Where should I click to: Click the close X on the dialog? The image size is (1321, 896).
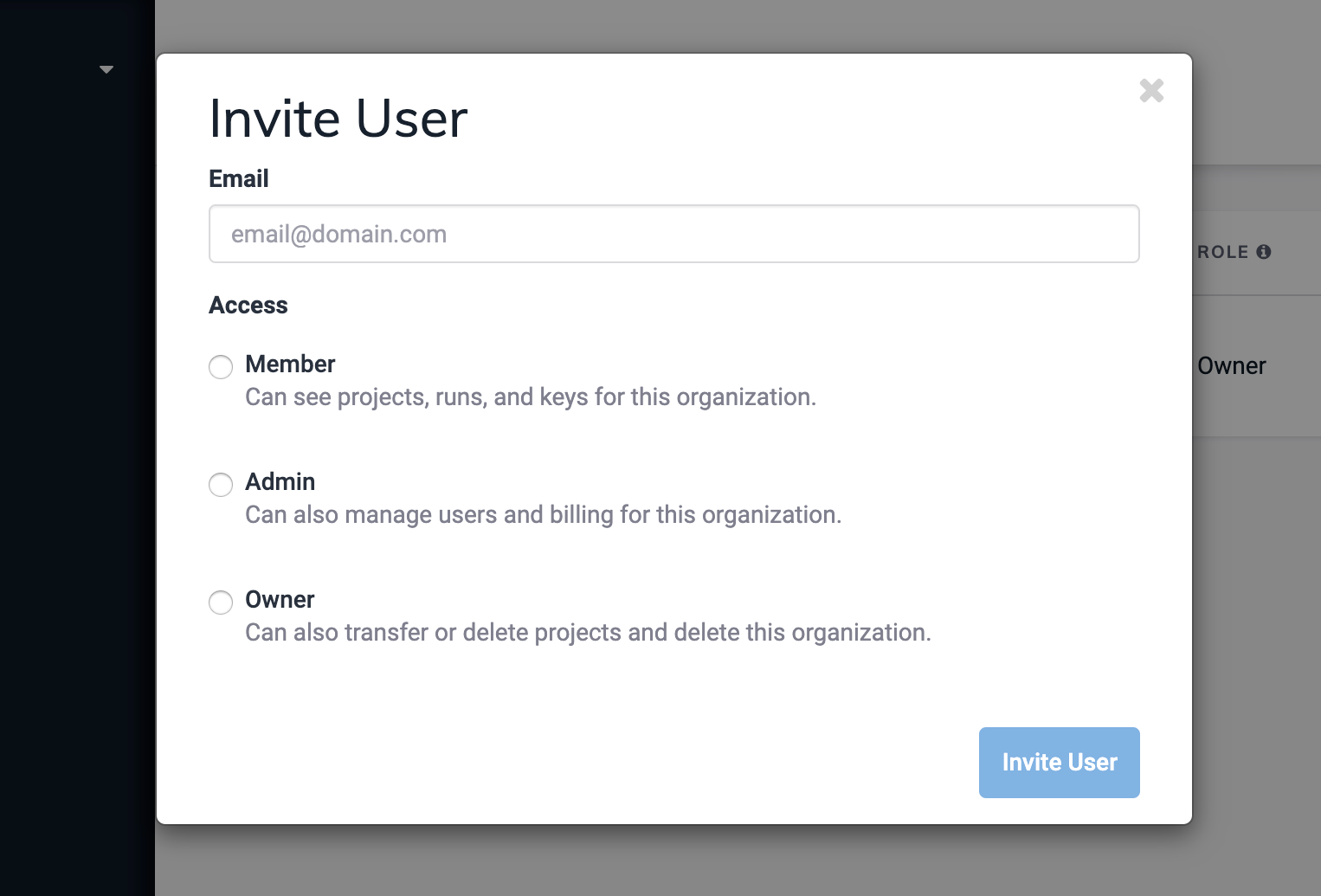[1151, 91]
